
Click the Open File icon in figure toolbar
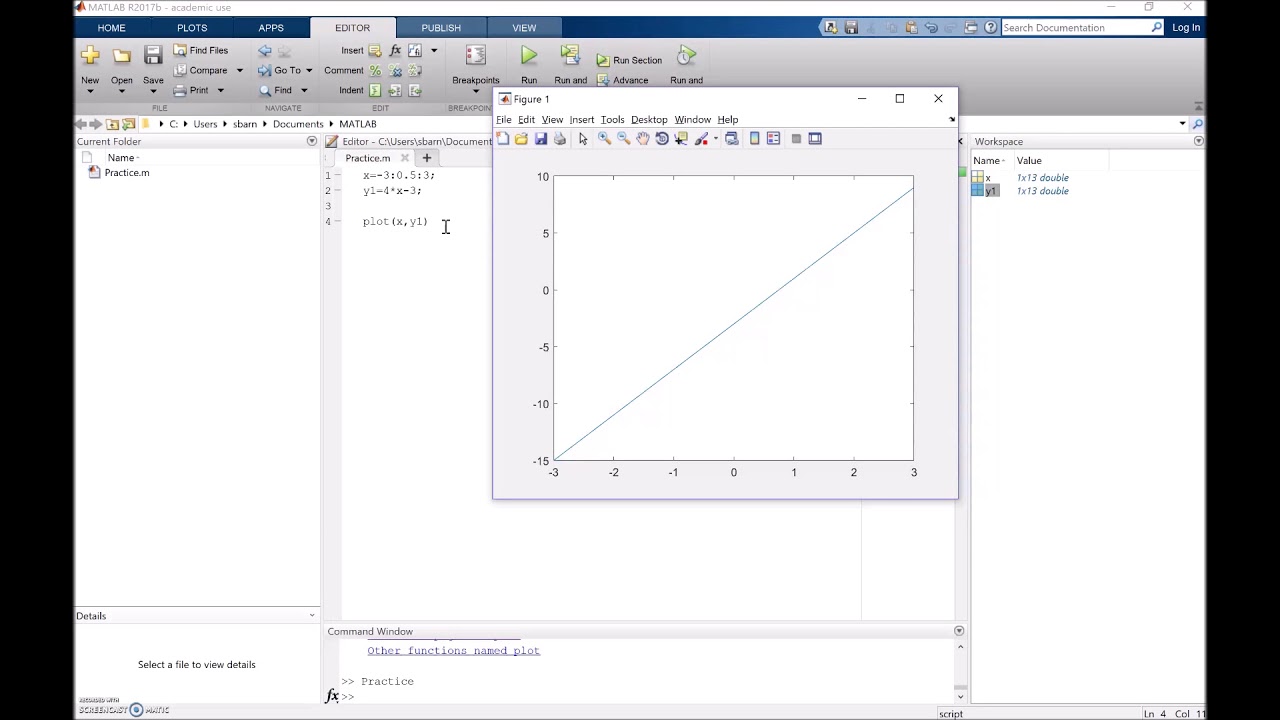pyautogui.click(x=521, y=139)
